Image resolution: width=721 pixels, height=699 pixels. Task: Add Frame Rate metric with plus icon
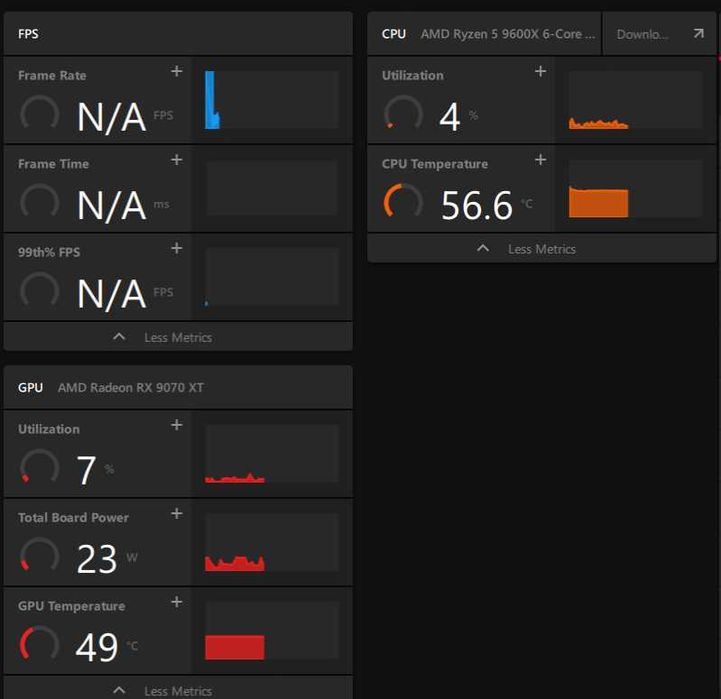click(x=177, y=71)
